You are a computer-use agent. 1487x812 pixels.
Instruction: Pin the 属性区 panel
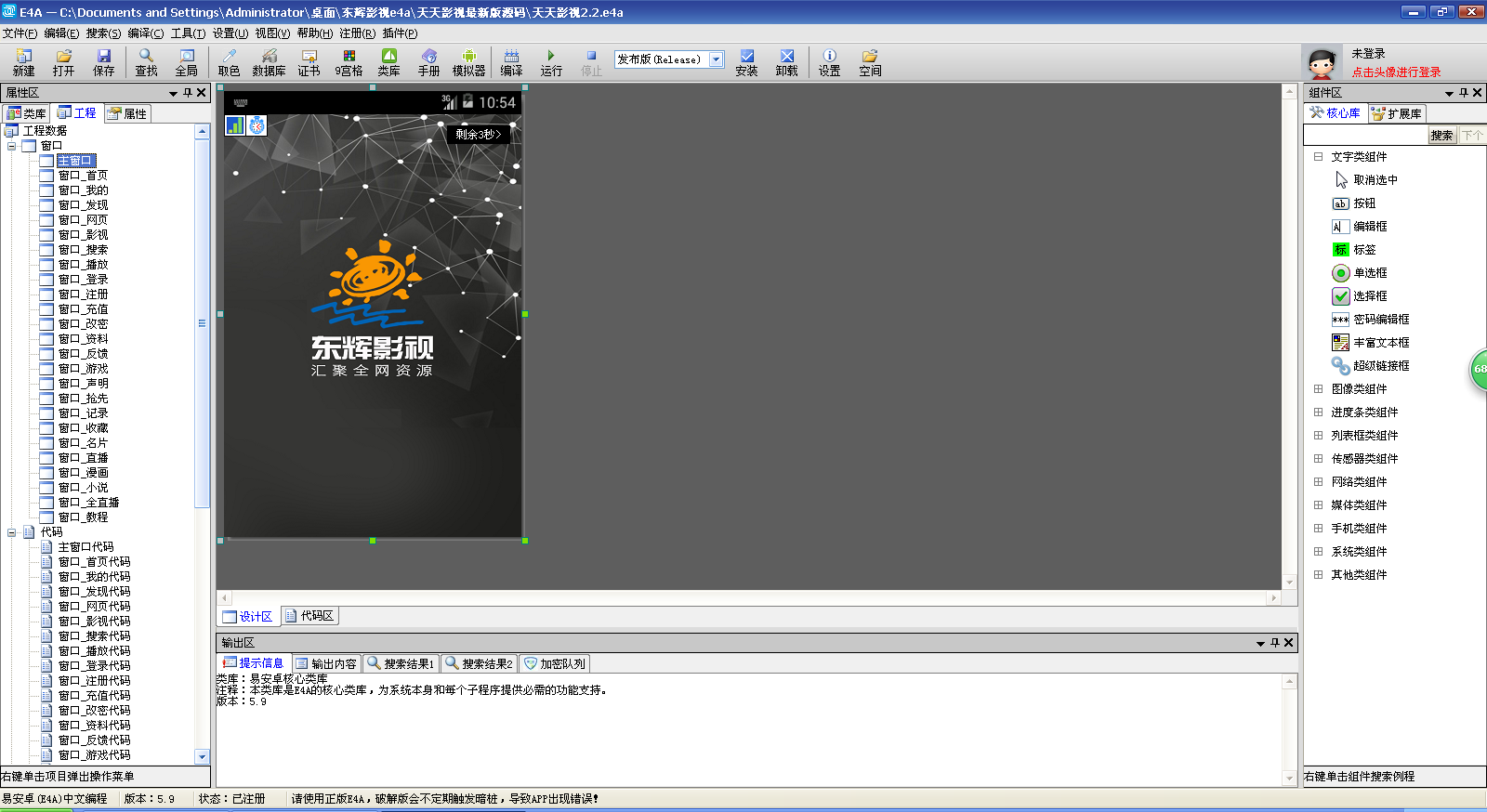coord(188,93)
